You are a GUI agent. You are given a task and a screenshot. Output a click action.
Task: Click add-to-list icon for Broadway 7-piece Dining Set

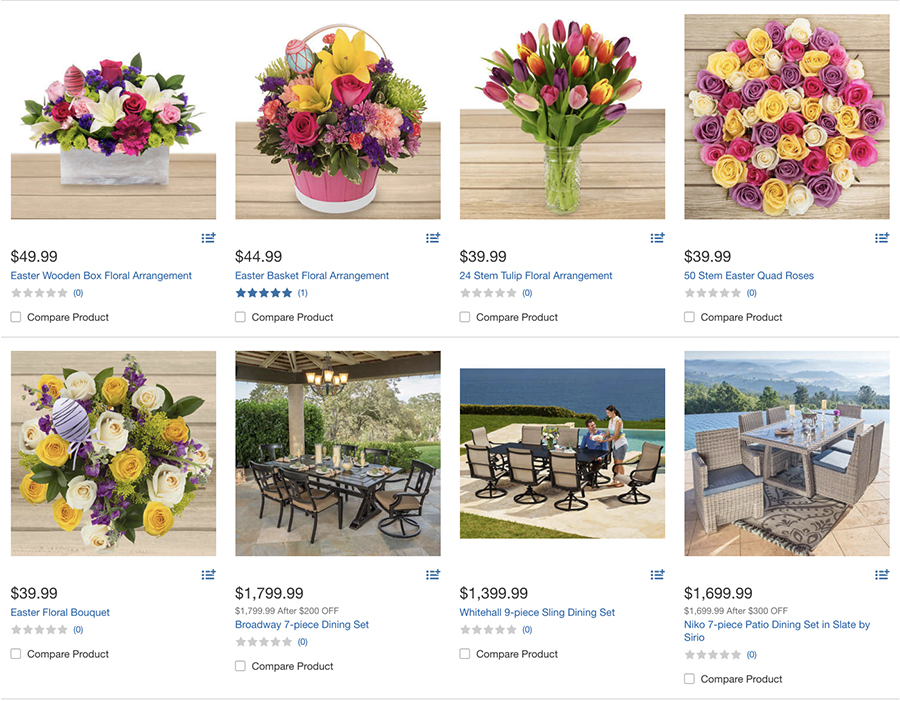(x=432, y=575)
